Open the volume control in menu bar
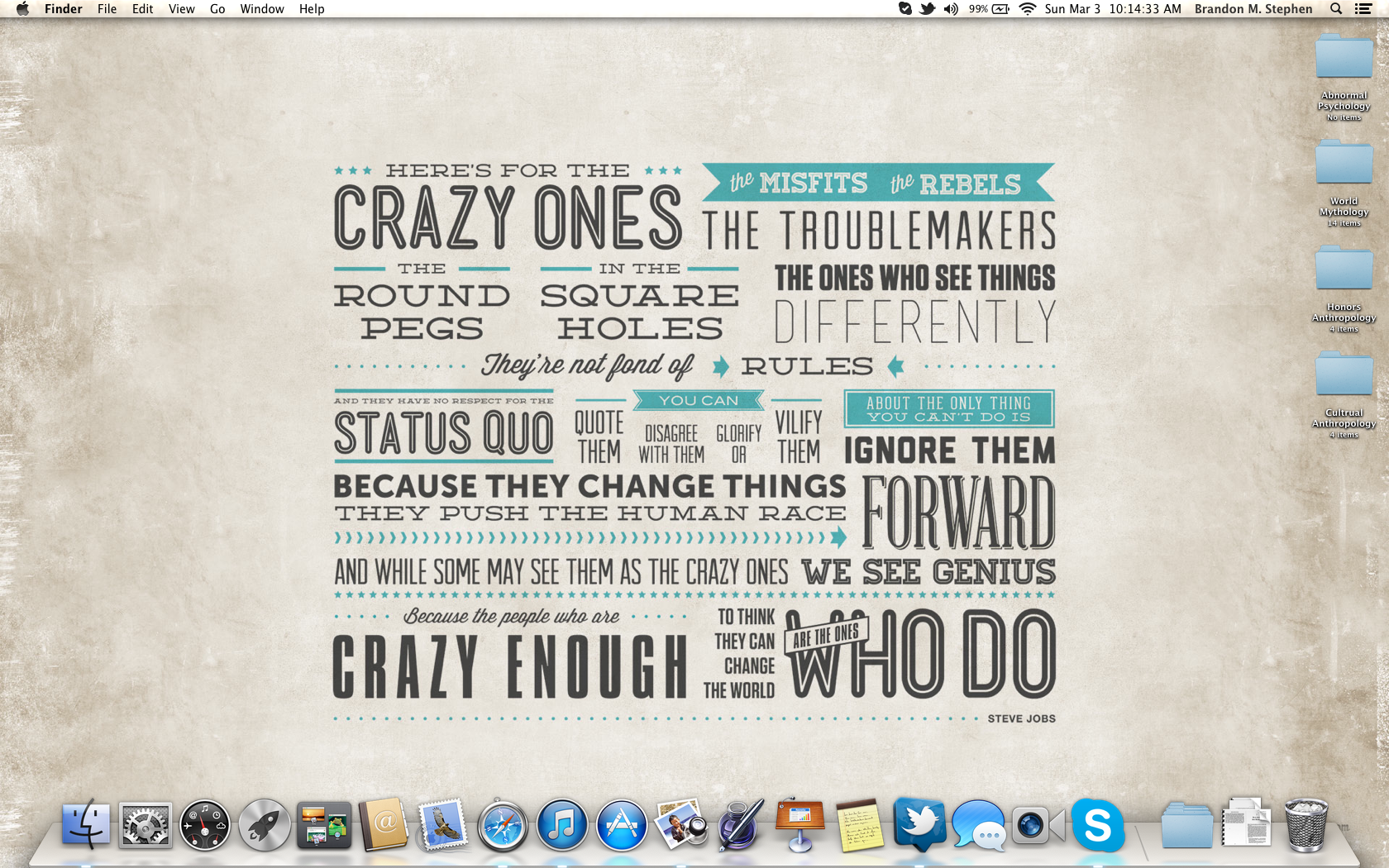Viewport: 1389px width, 868px height. [x=952, y=9]
